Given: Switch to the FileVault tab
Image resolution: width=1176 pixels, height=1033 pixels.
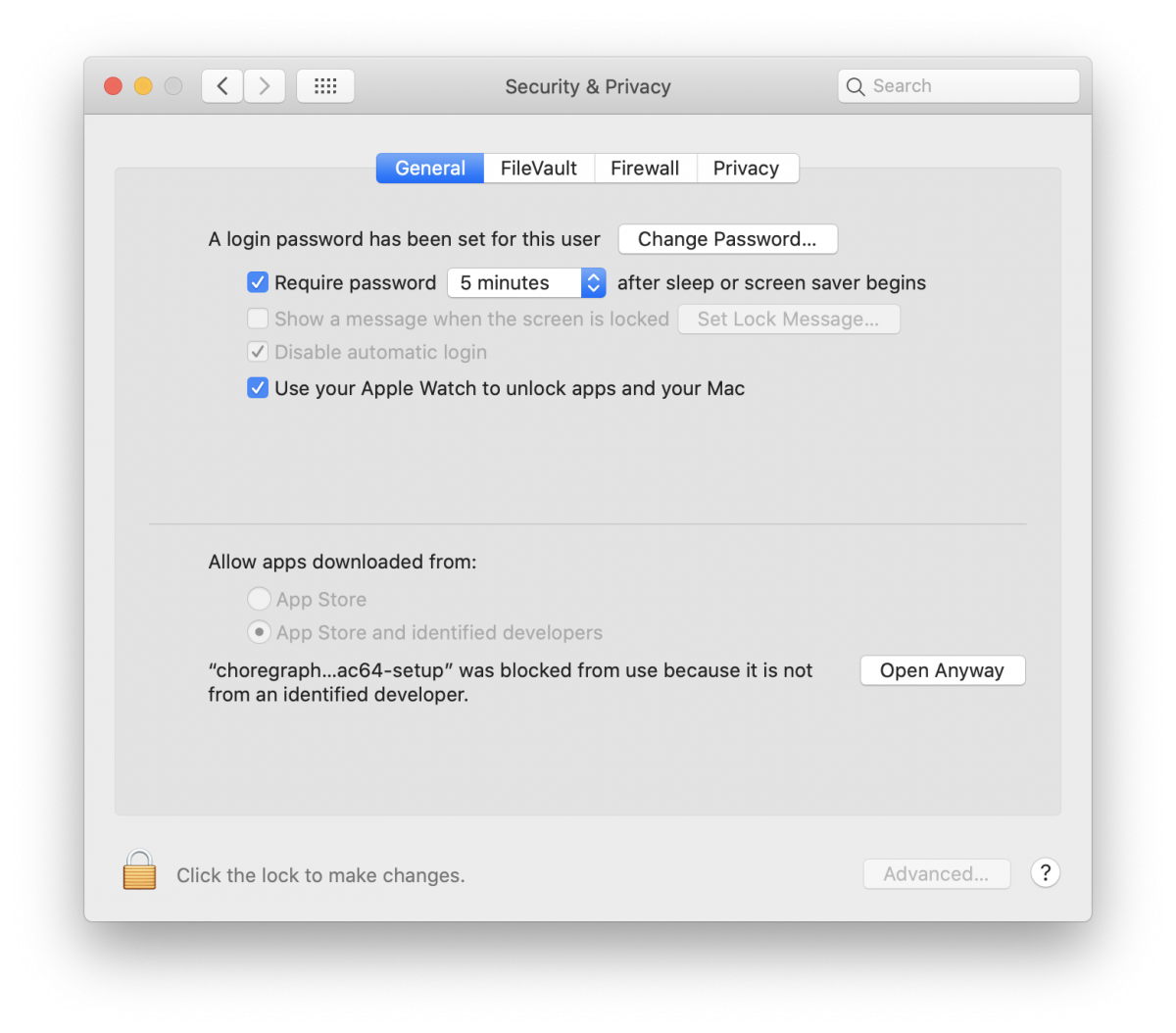Looking at the screenshot, I should tap(538, 168).
